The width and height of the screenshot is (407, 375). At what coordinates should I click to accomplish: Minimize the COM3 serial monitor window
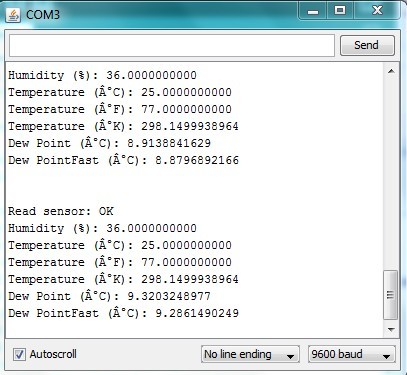pos(313,11)
